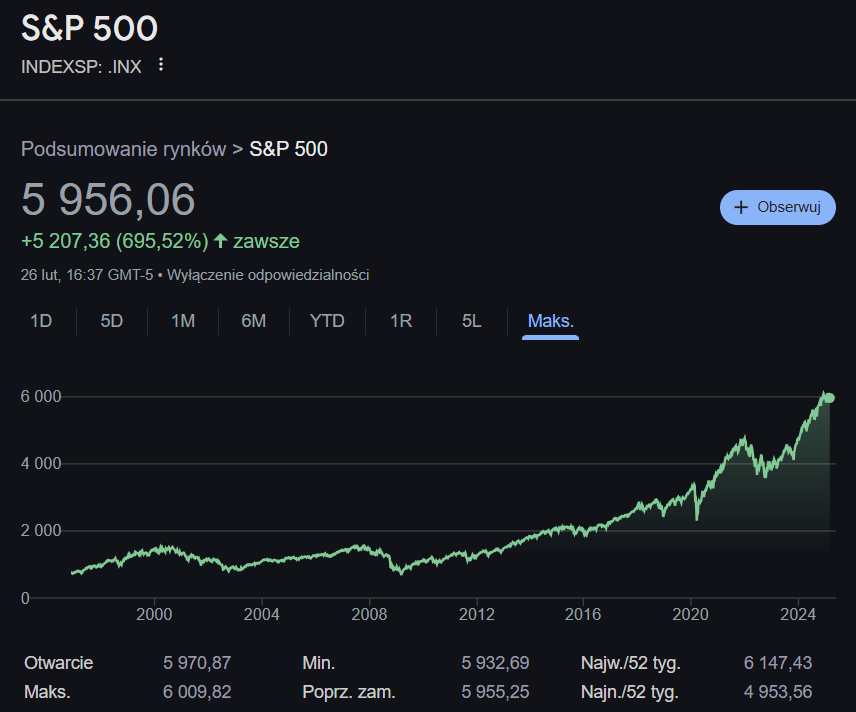This screenshot has width=856, height=712.
Task: Show the 5L five-year range
Action: pyautogui.click(x=472, y=321)
